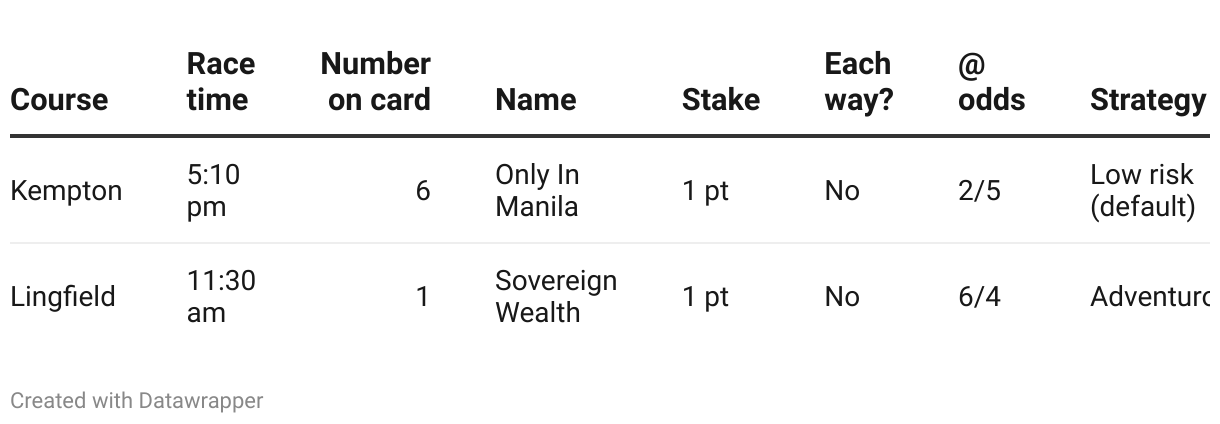Click the Stake column header

720,99
